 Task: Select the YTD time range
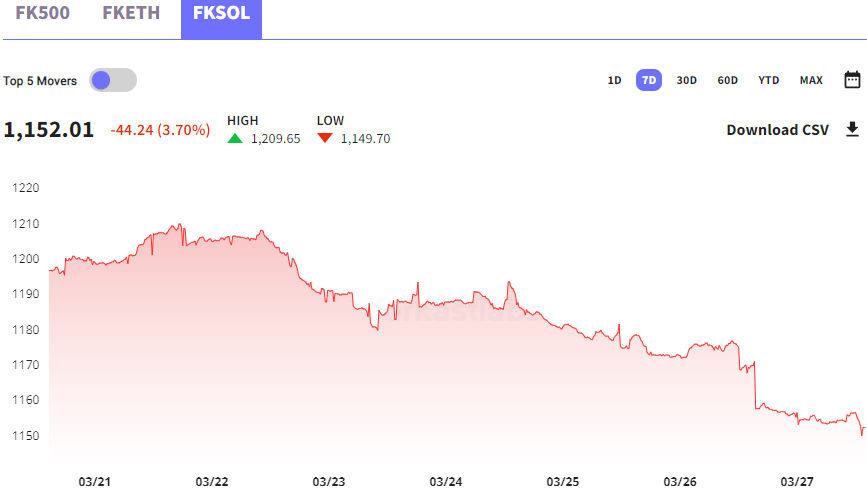(768, 81)
